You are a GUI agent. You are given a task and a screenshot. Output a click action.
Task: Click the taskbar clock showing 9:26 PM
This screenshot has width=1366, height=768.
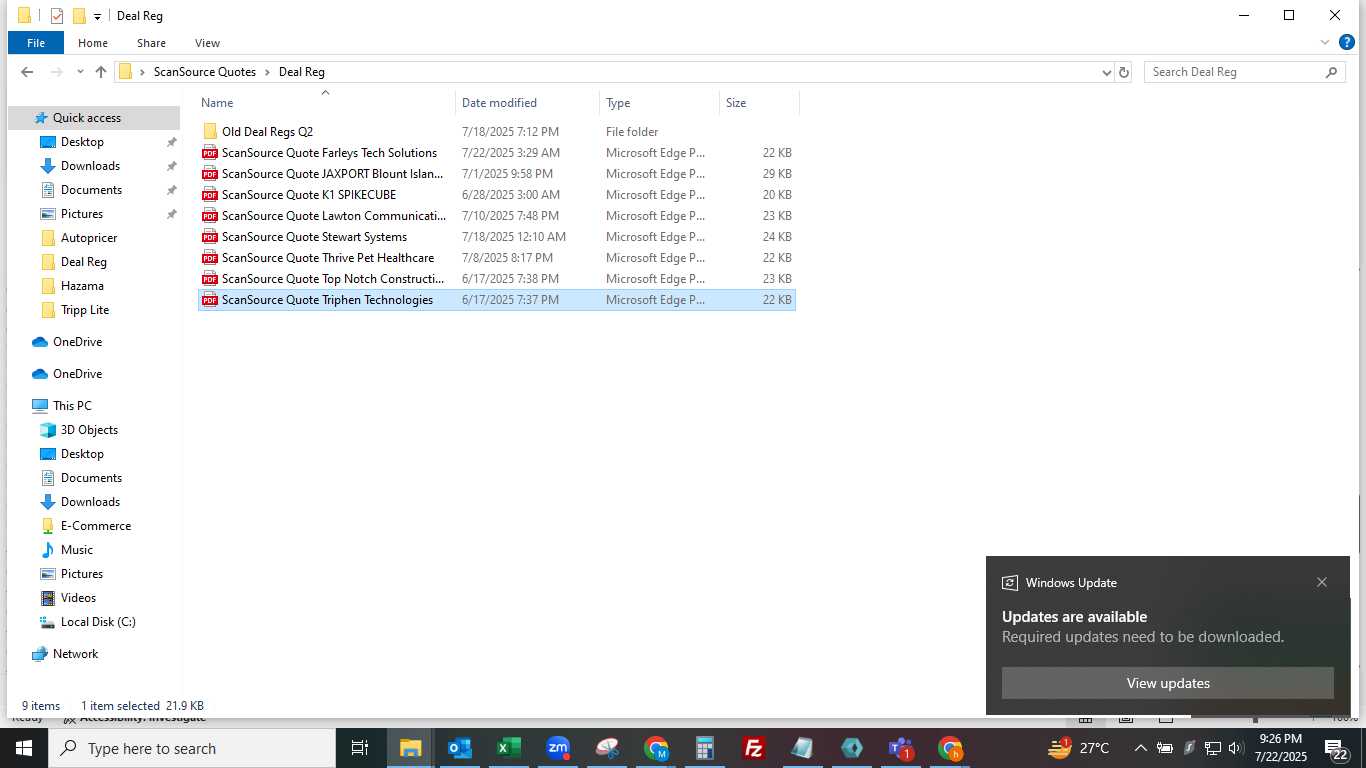point(1280,748)
